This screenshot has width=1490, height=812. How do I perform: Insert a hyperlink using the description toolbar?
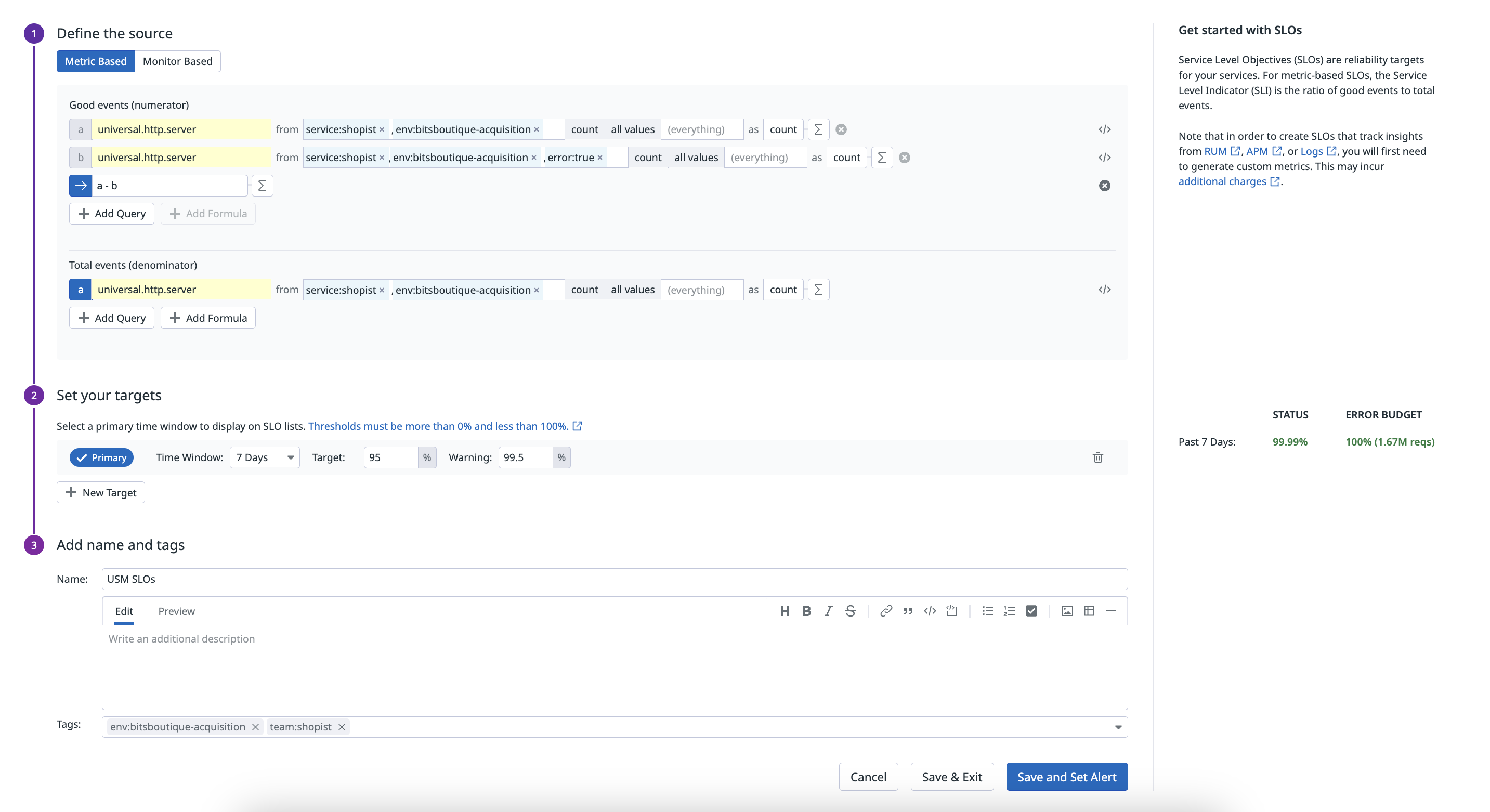[x=885, y=611]
